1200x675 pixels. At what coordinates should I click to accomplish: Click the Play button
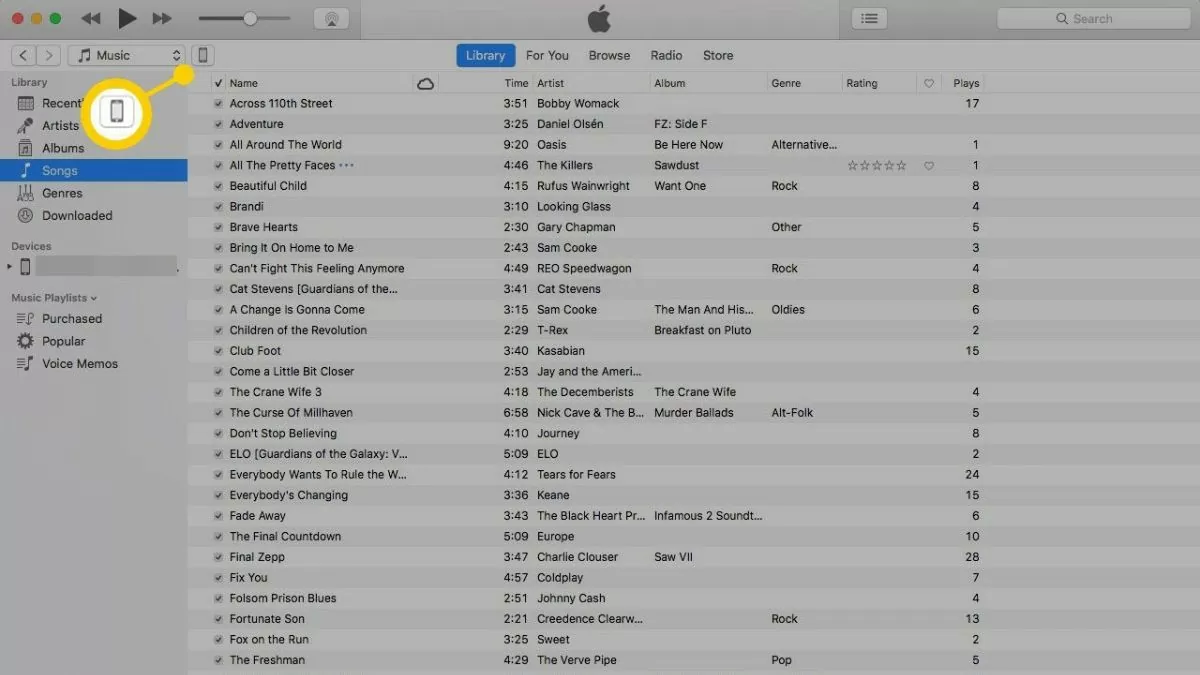coord(126,18)
